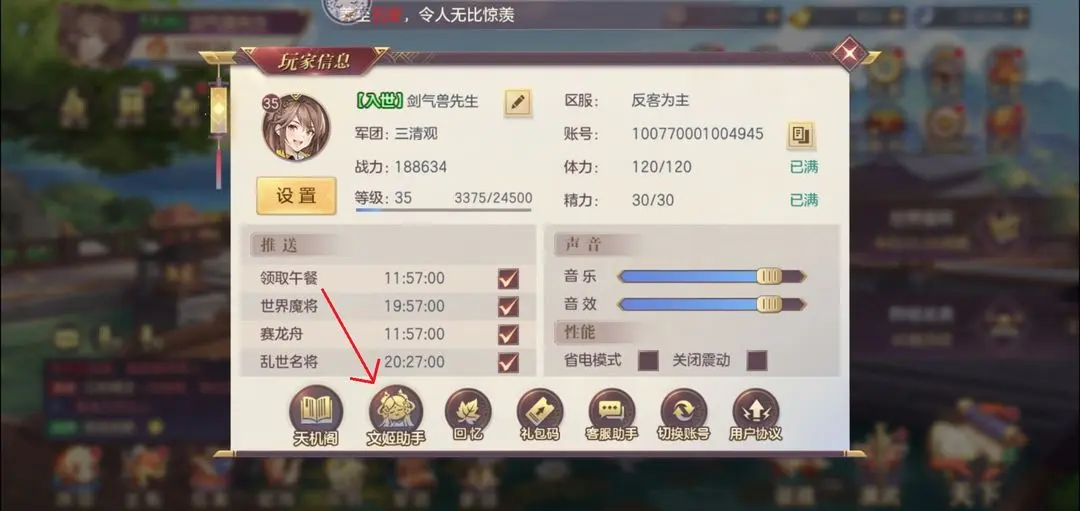Open the 客服助手 support icon
1080x511 pixels.
(612, 413)
